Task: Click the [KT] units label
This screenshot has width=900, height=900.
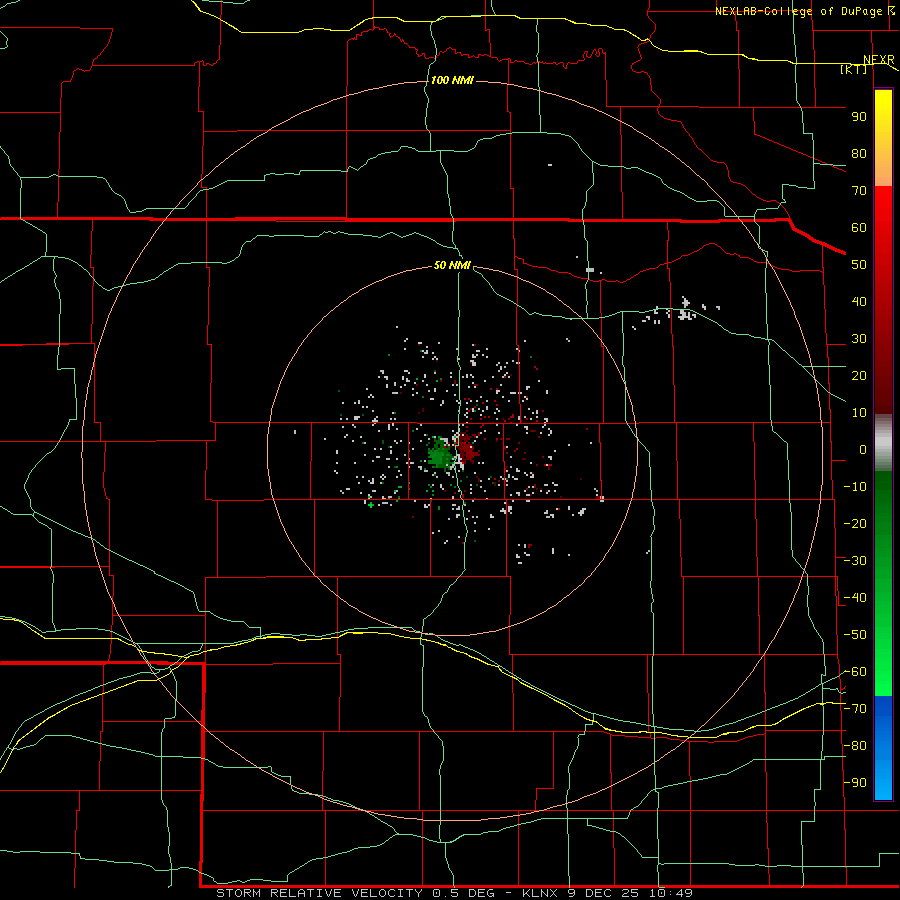Action: [x=854, y=69]
